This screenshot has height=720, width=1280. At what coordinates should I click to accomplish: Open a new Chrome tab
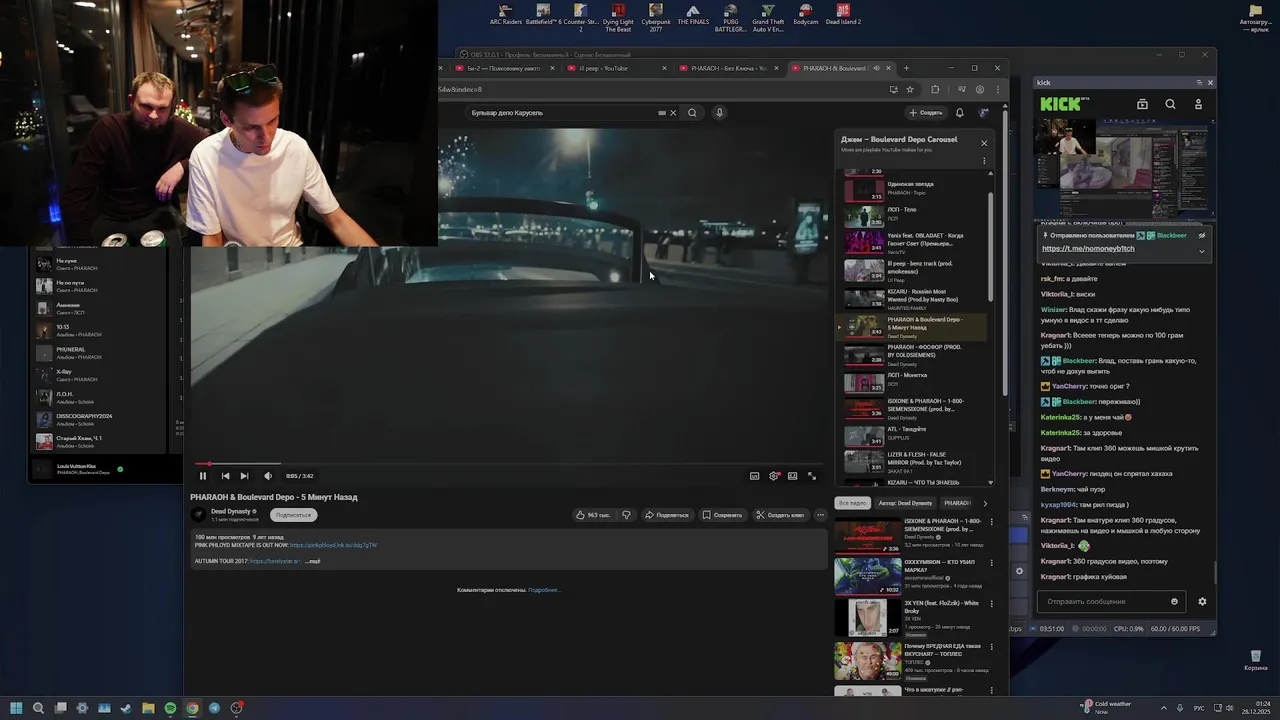coord(906,68)
